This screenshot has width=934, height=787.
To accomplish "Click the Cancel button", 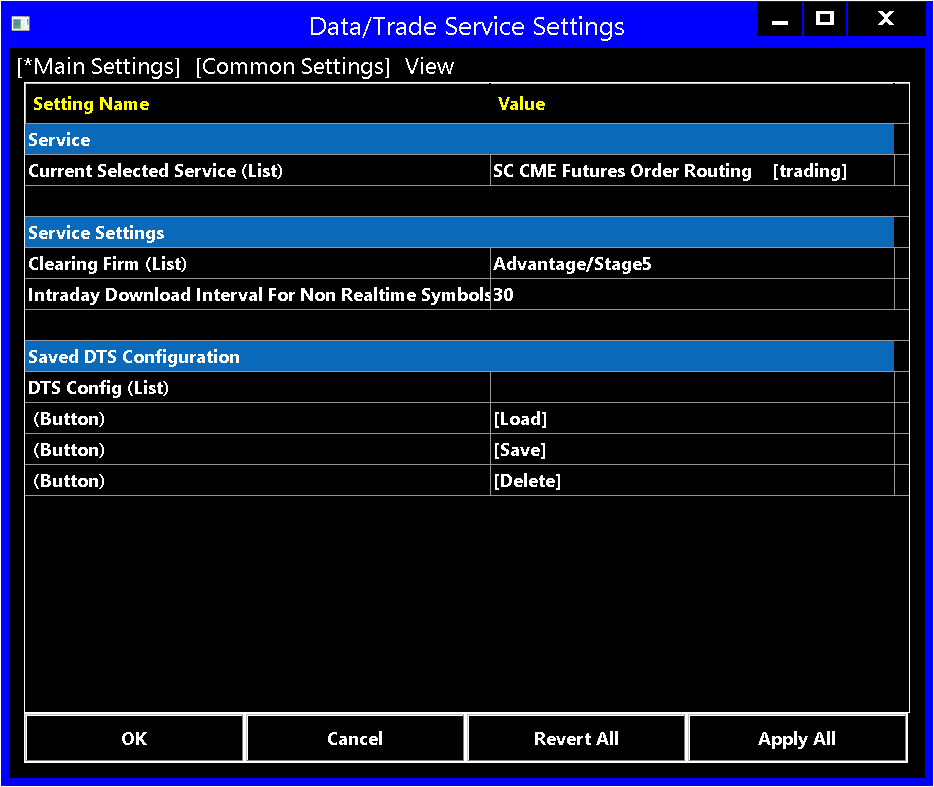I will tap(355, 738).
